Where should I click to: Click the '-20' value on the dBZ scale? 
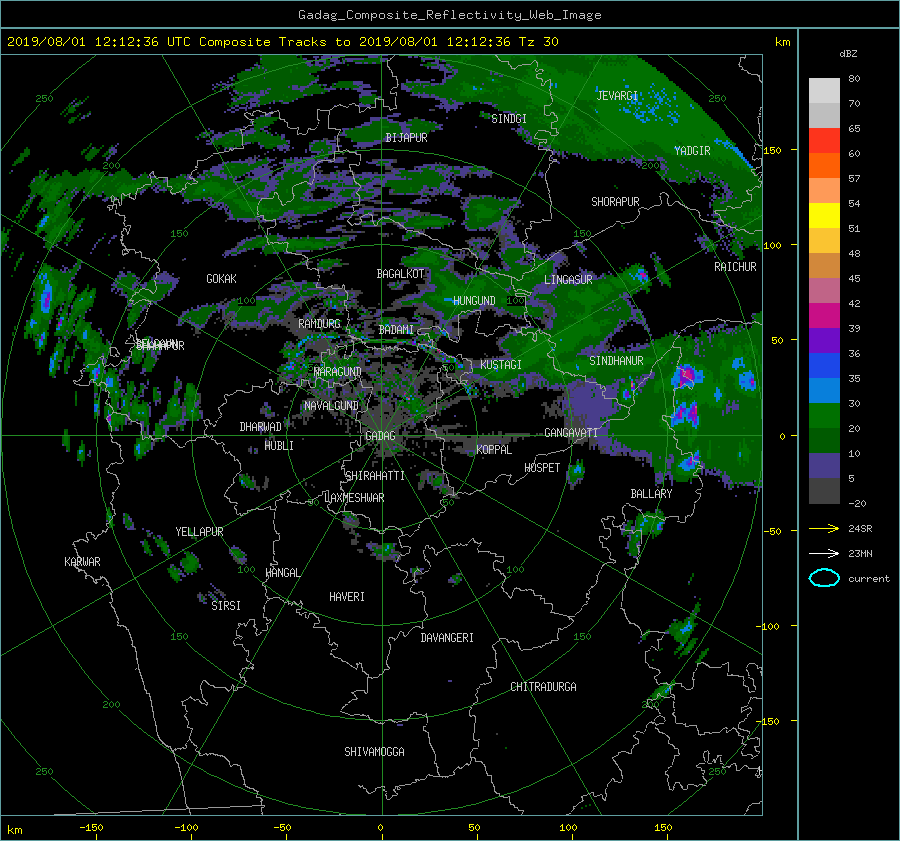click(x=857, y=503)
